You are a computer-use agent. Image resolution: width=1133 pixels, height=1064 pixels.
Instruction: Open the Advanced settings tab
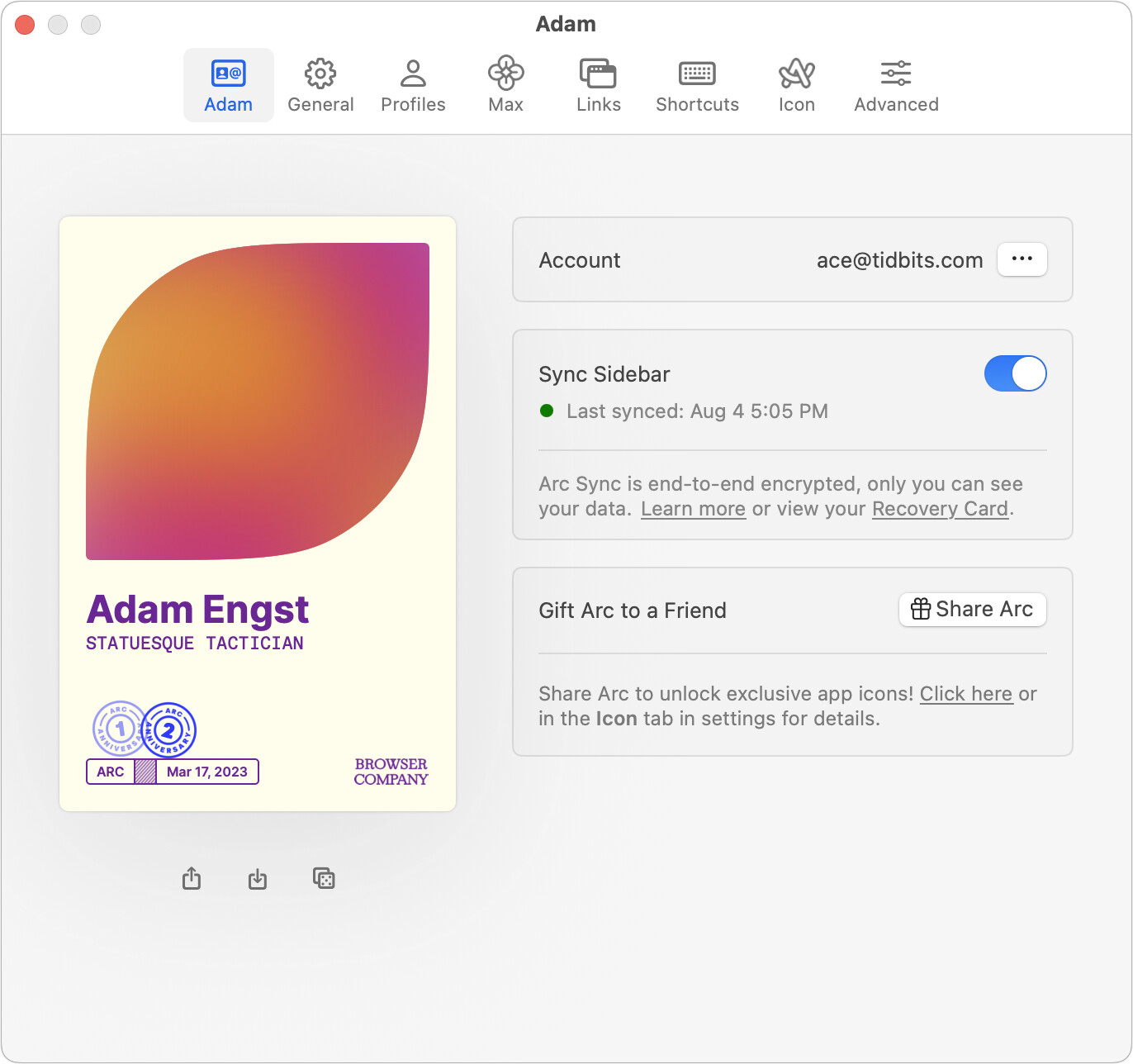pos(896,85)
